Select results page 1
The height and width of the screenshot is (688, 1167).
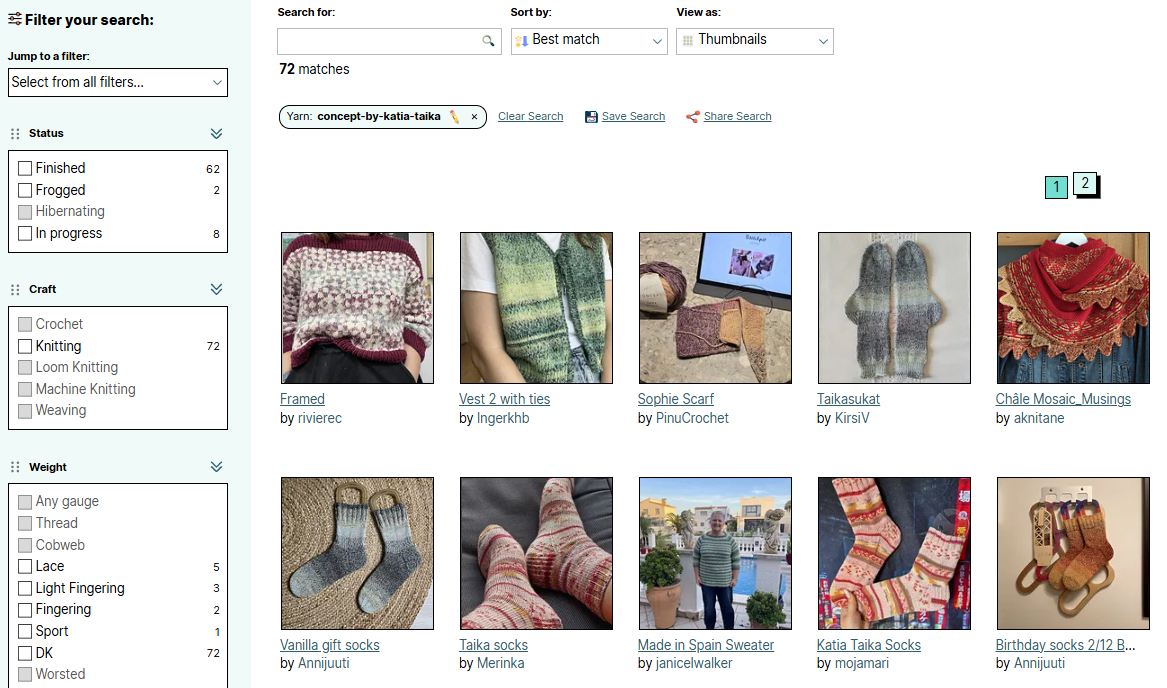1056,187
